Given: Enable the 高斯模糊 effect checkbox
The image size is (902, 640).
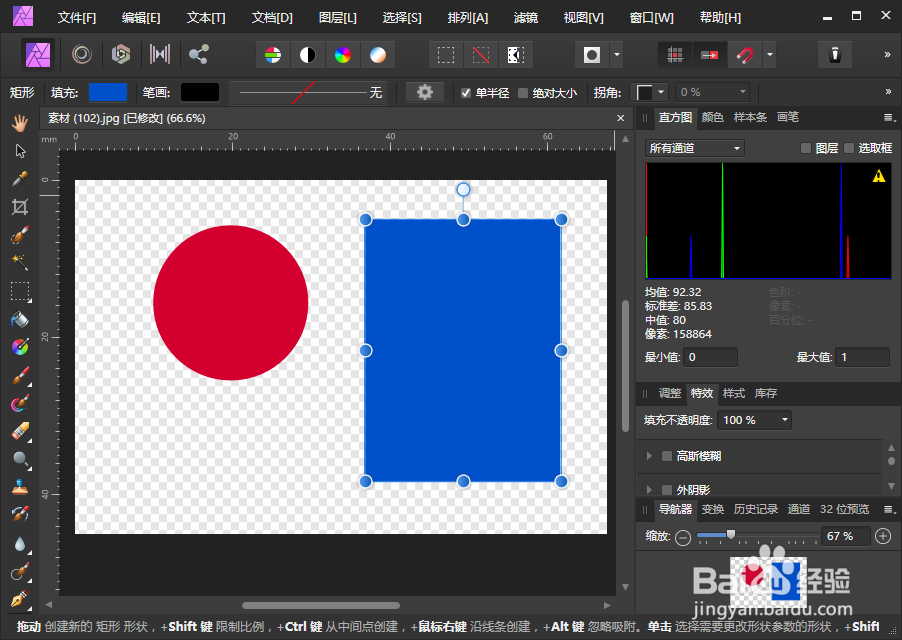Looking at the screenshot, I should click(x=666, y=456).
